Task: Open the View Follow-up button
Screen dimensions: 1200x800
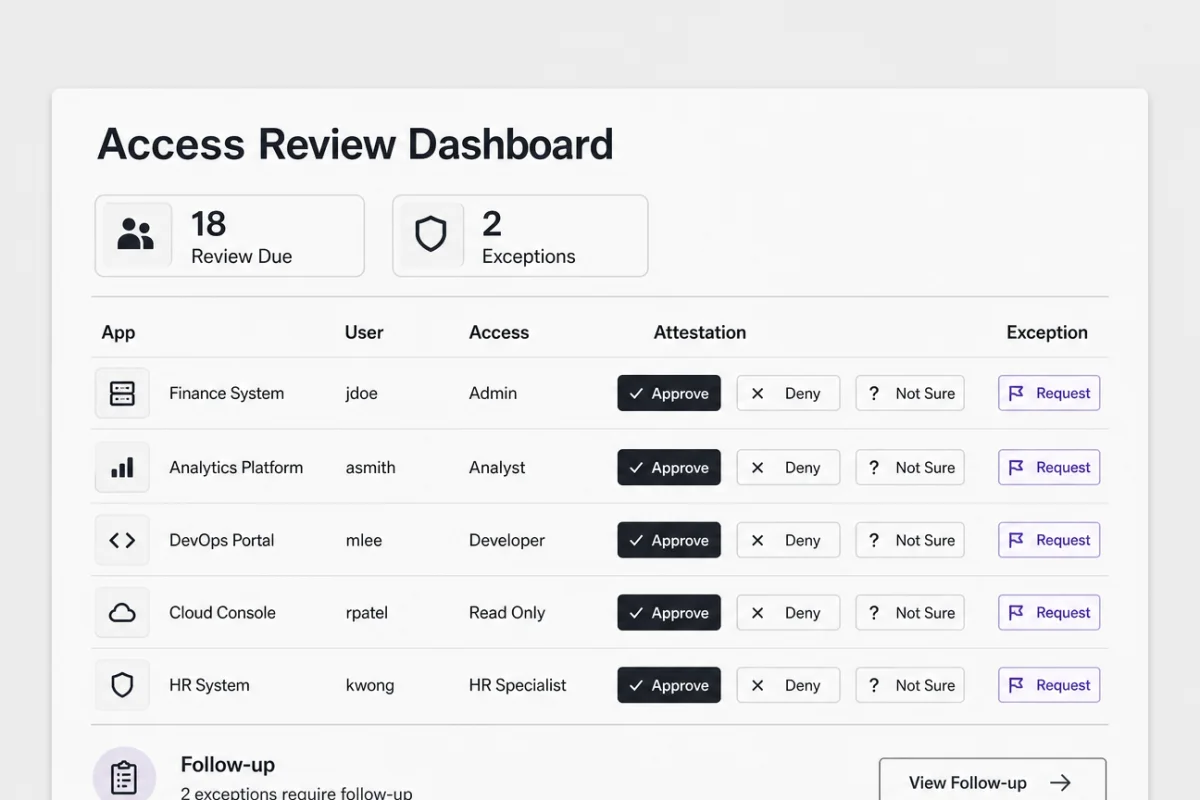Action: tap(992, 779)
